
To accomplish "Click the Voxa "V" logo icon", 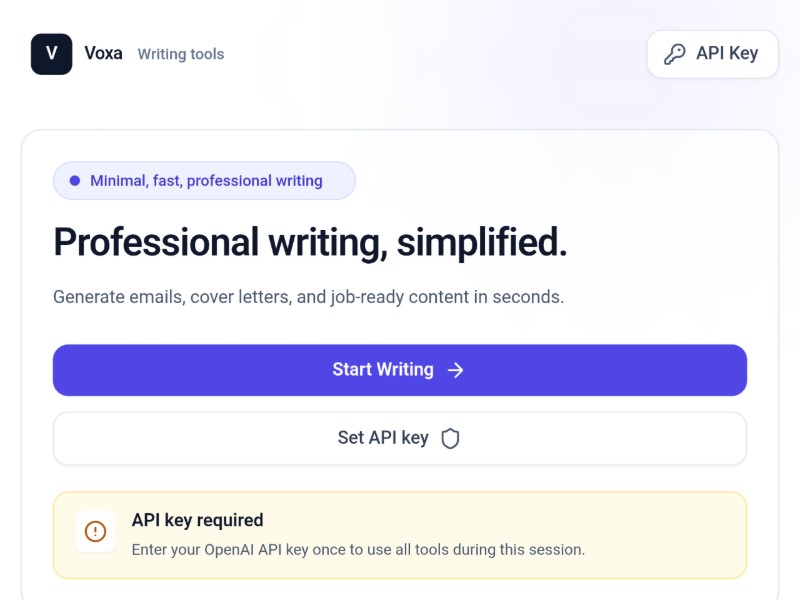I will (x=51, y=54).
